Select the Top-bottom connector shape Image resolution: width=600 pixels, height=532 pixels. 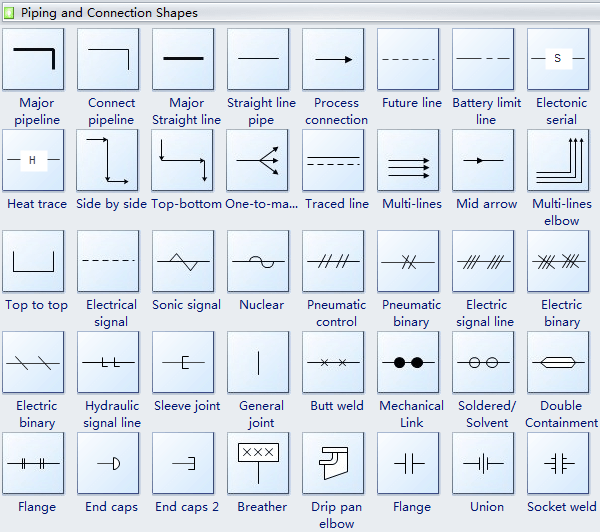tap(183, 160)
